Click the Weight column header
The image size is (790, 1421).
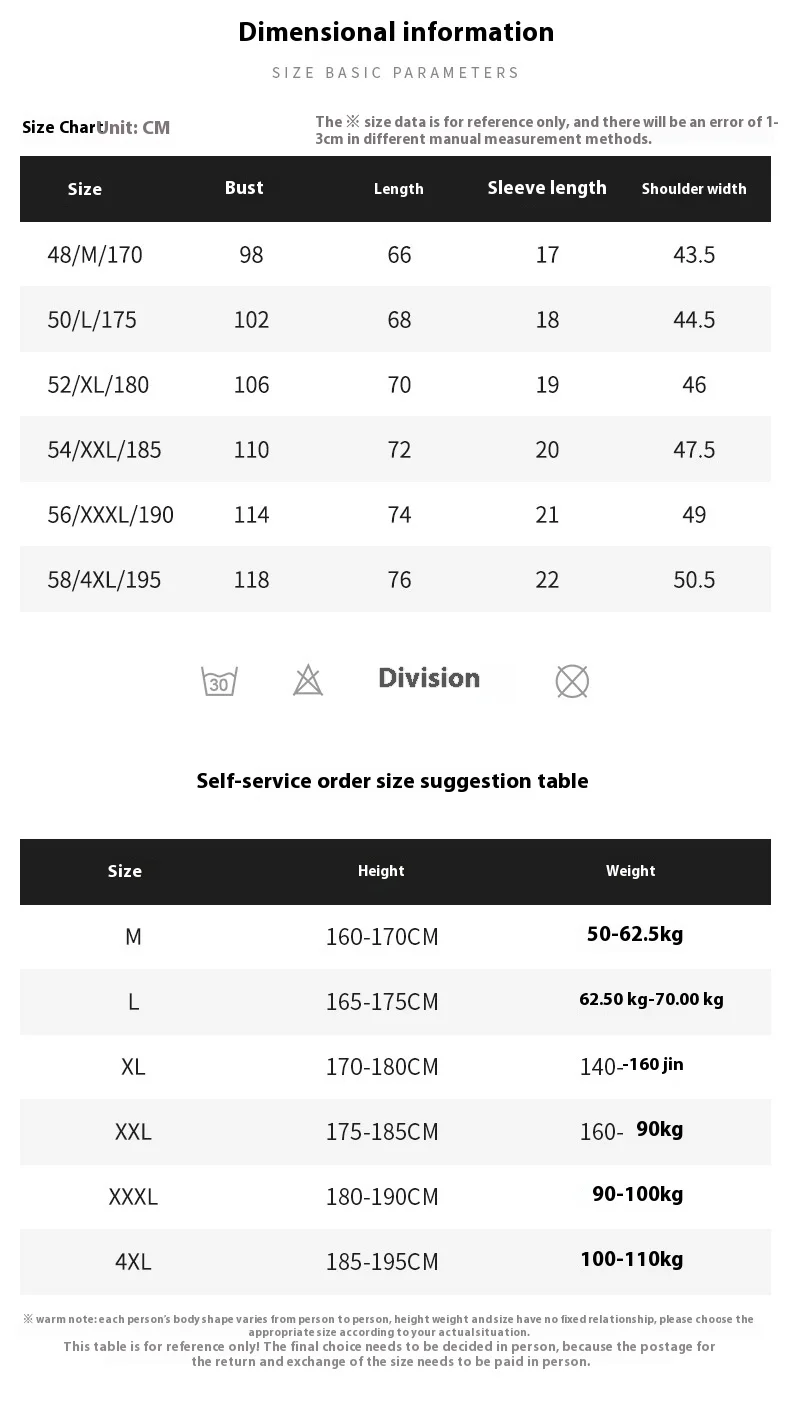coord(631,871)
